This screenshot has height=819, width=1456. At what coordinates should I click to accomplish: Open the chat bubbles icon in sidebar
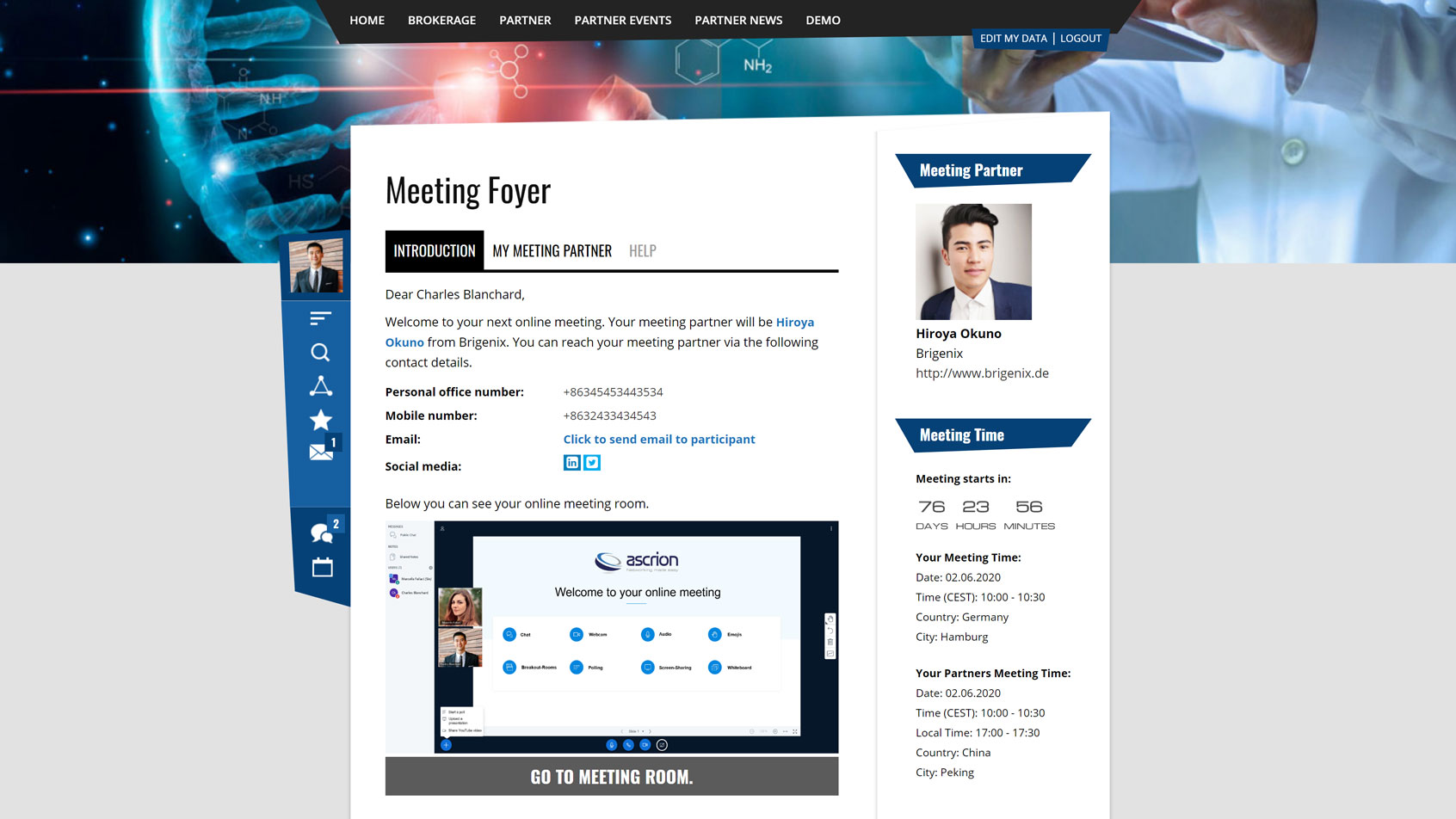tap(322, 533)
